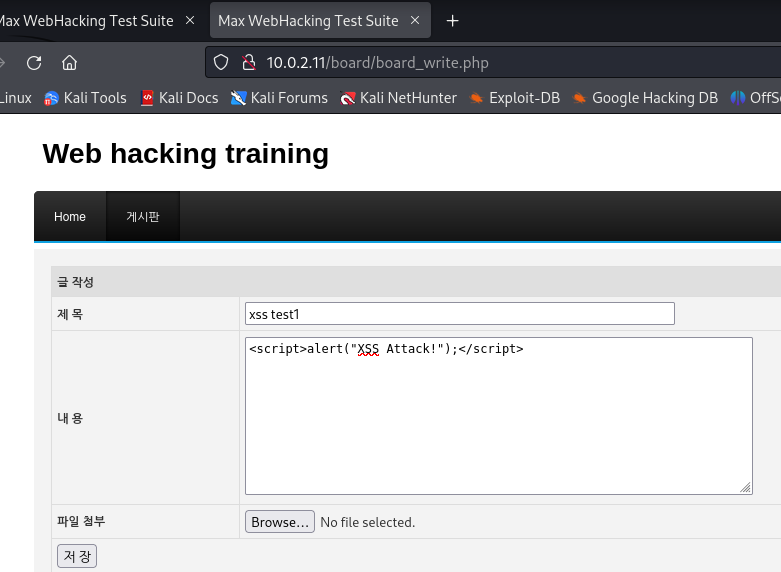
Task: Click the 내 용 label
Action: pos(70,418)
